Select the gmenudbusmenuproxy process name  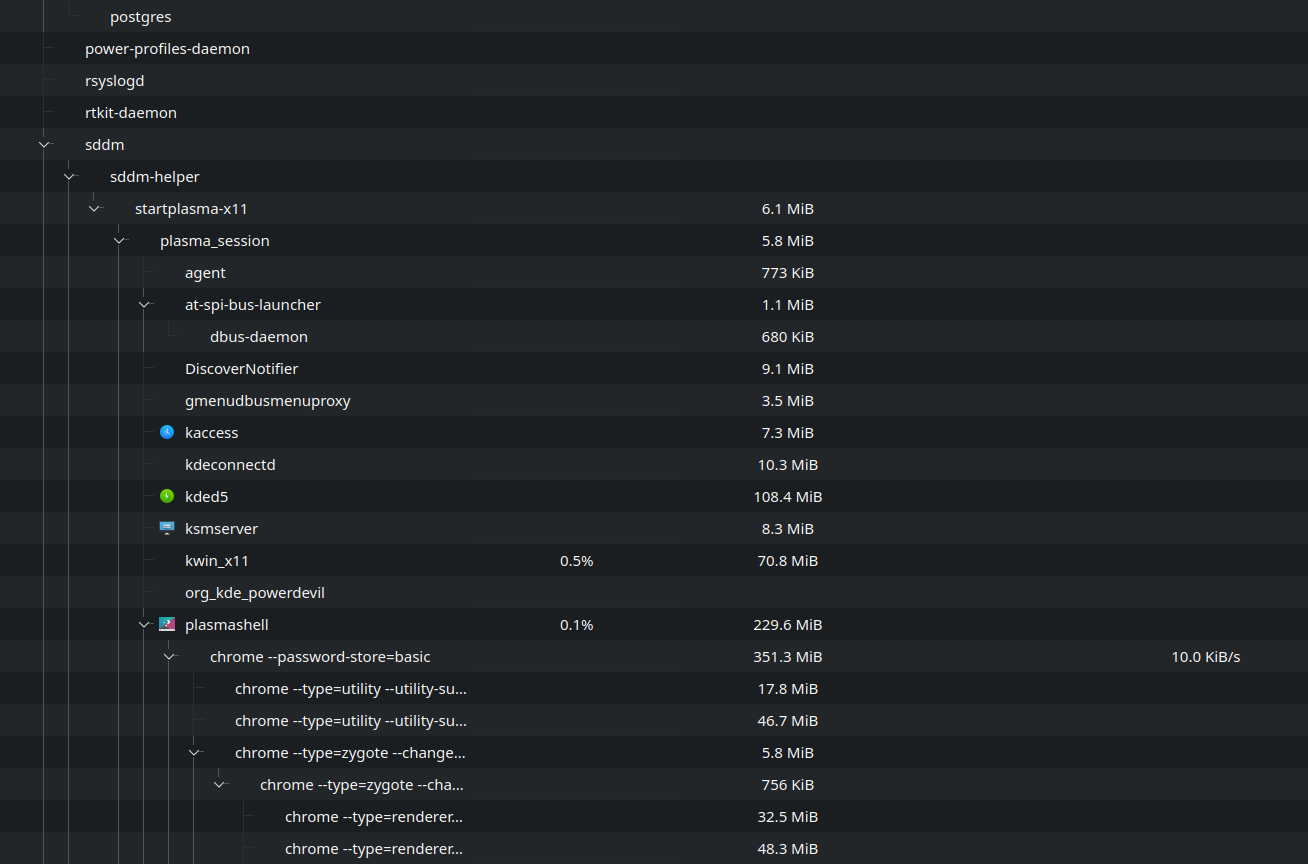point(268,400)
